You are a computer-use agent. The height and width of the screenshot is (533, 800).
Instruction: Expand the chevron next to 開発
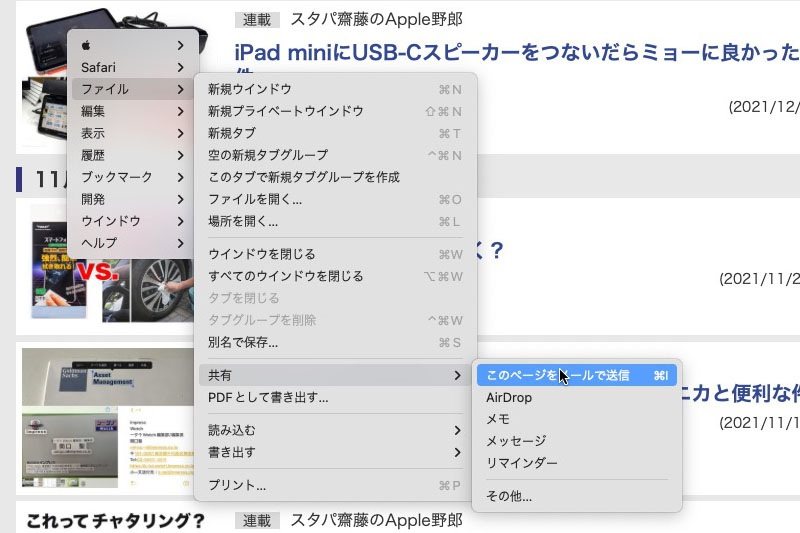tap(181, 199)
